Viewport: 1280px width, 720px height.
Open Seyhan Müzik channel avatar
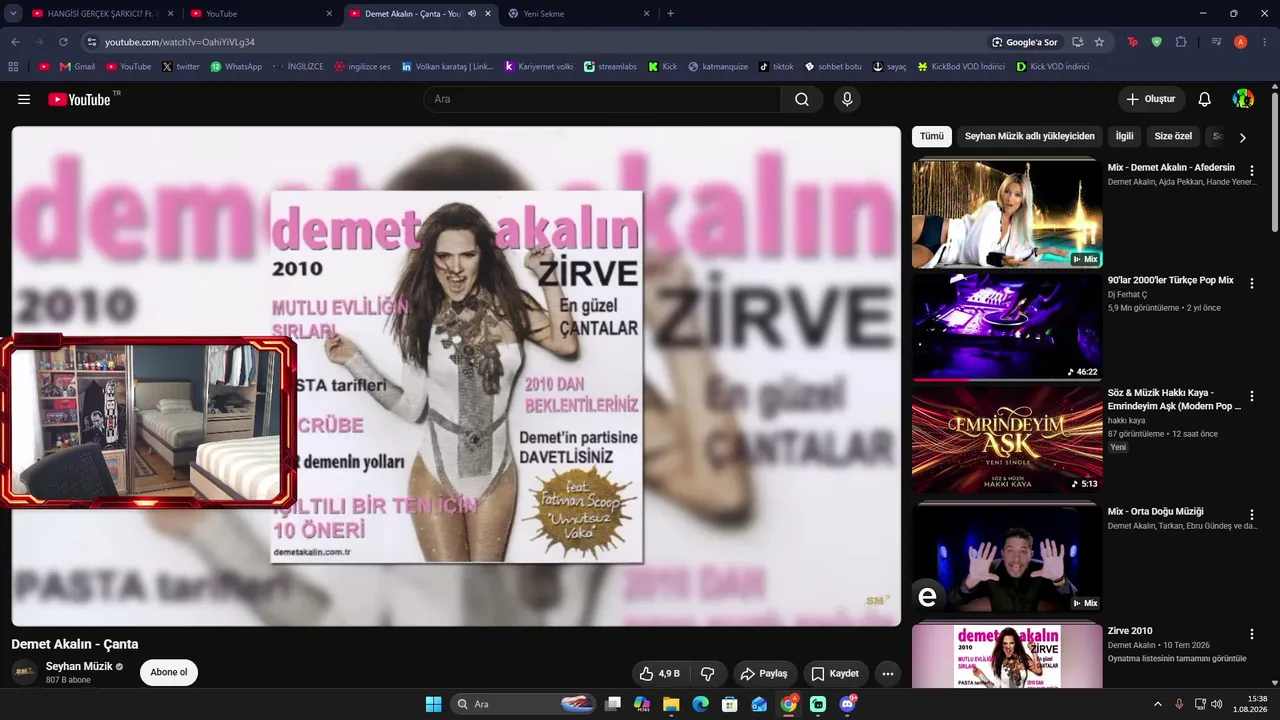click(x=25, y=672)
